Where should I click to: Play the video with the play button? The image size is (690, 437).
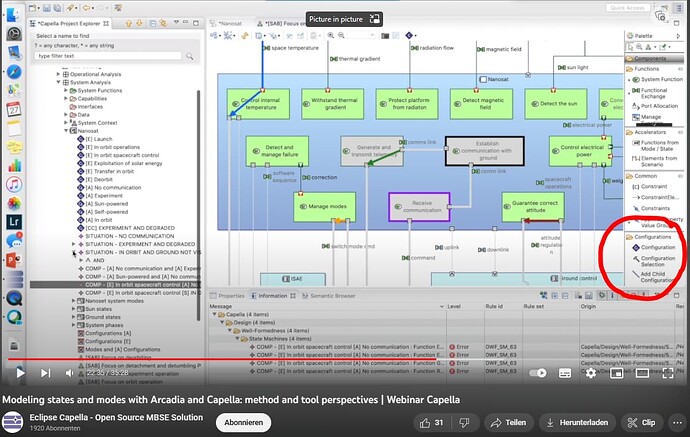20,373
